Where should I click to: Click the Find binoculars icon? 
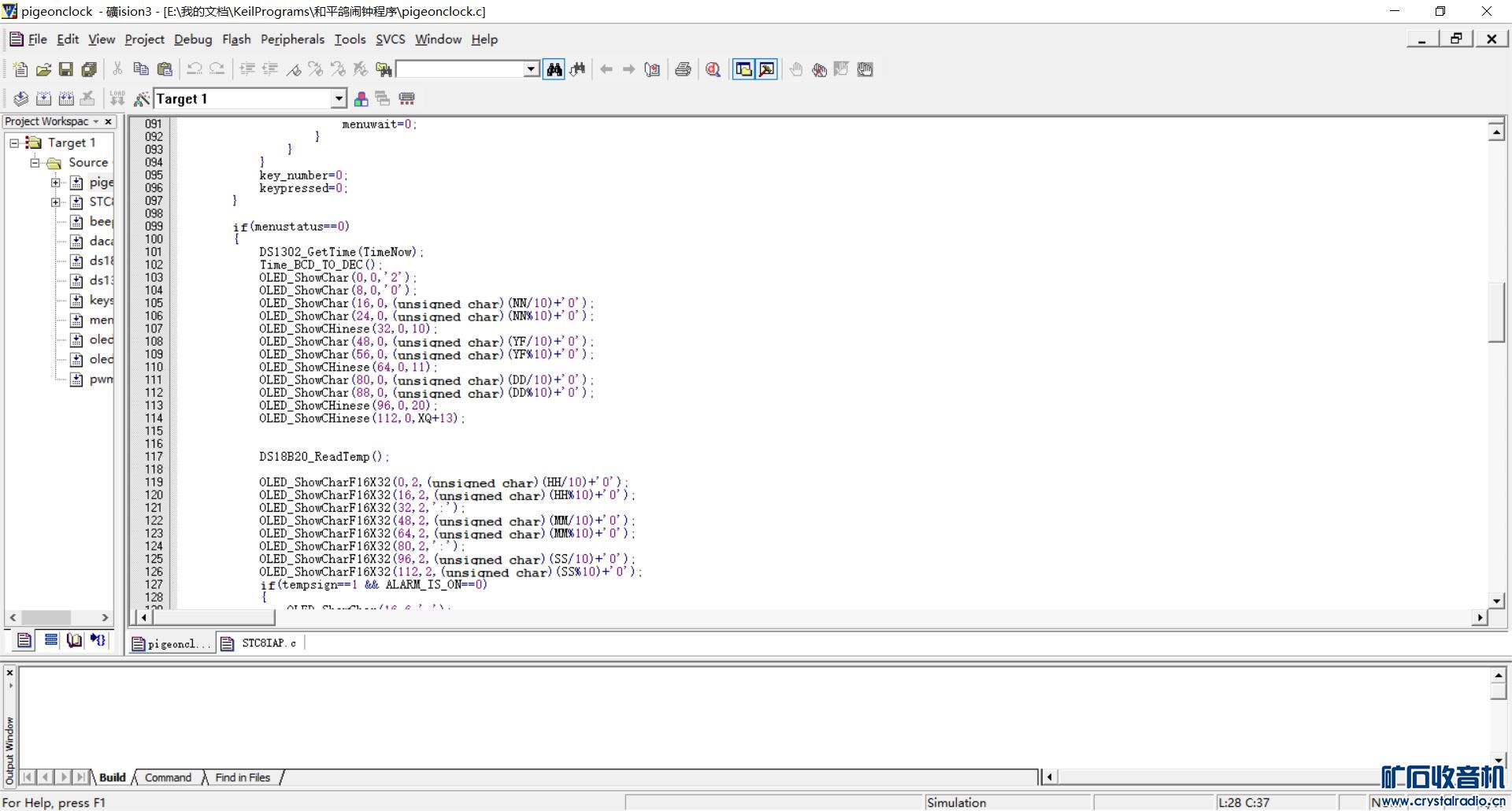[x=554, y=69]
